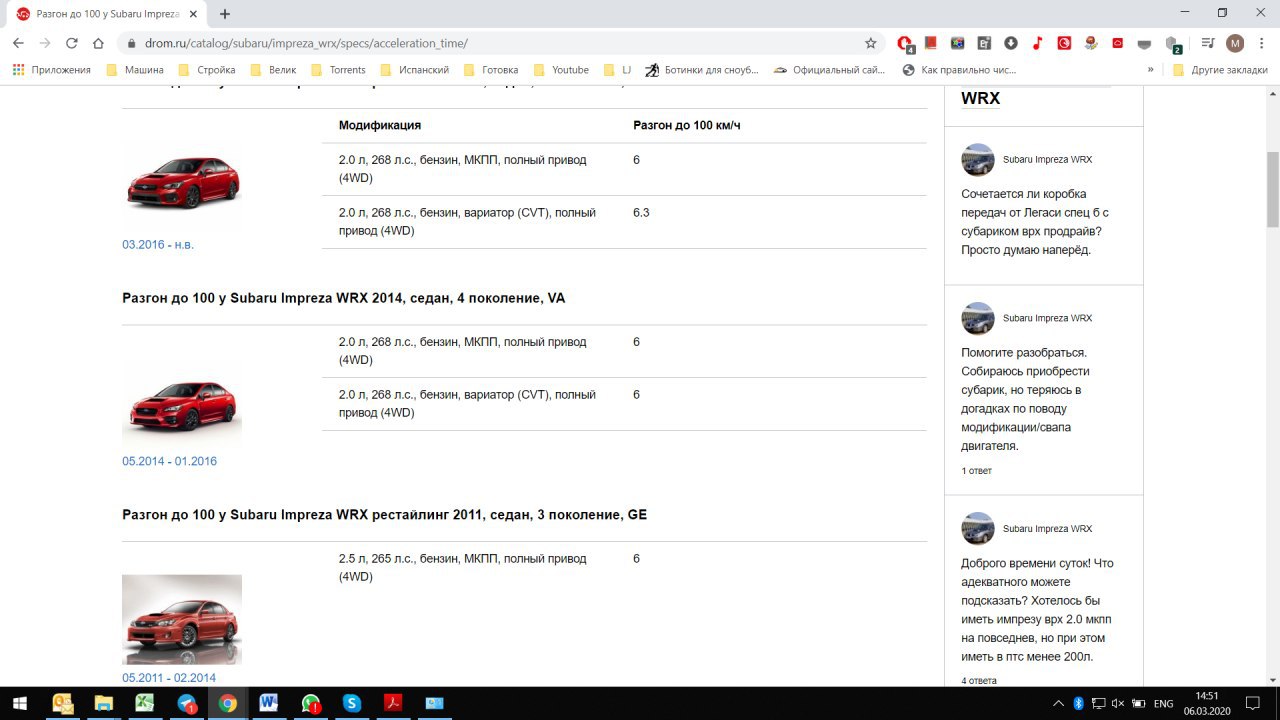Open question about коробка передач от Легаси
1280x720 pixels.
point(1035,222)
